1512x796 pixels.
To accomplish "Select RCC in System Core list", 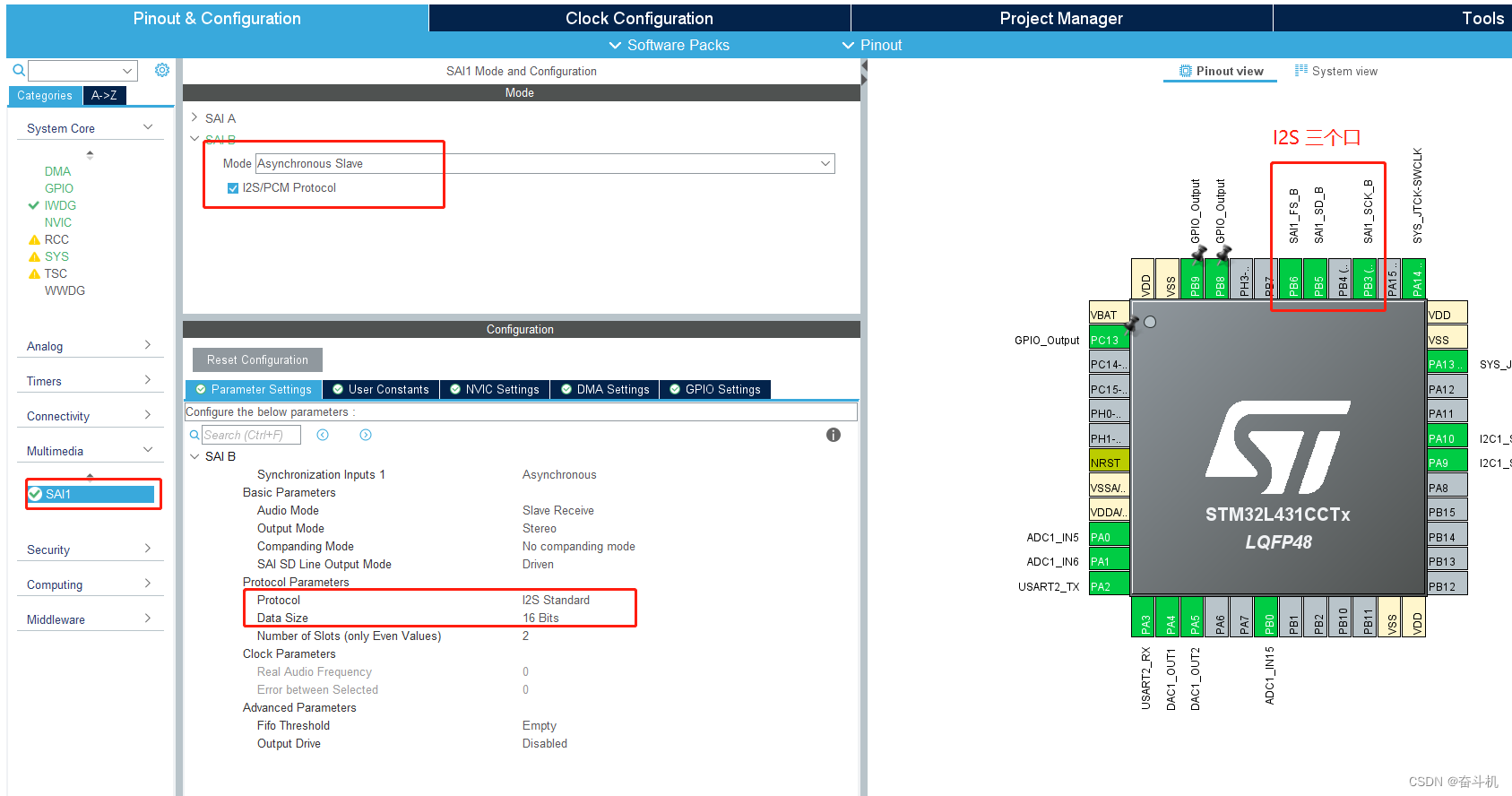I will [56, 239].
